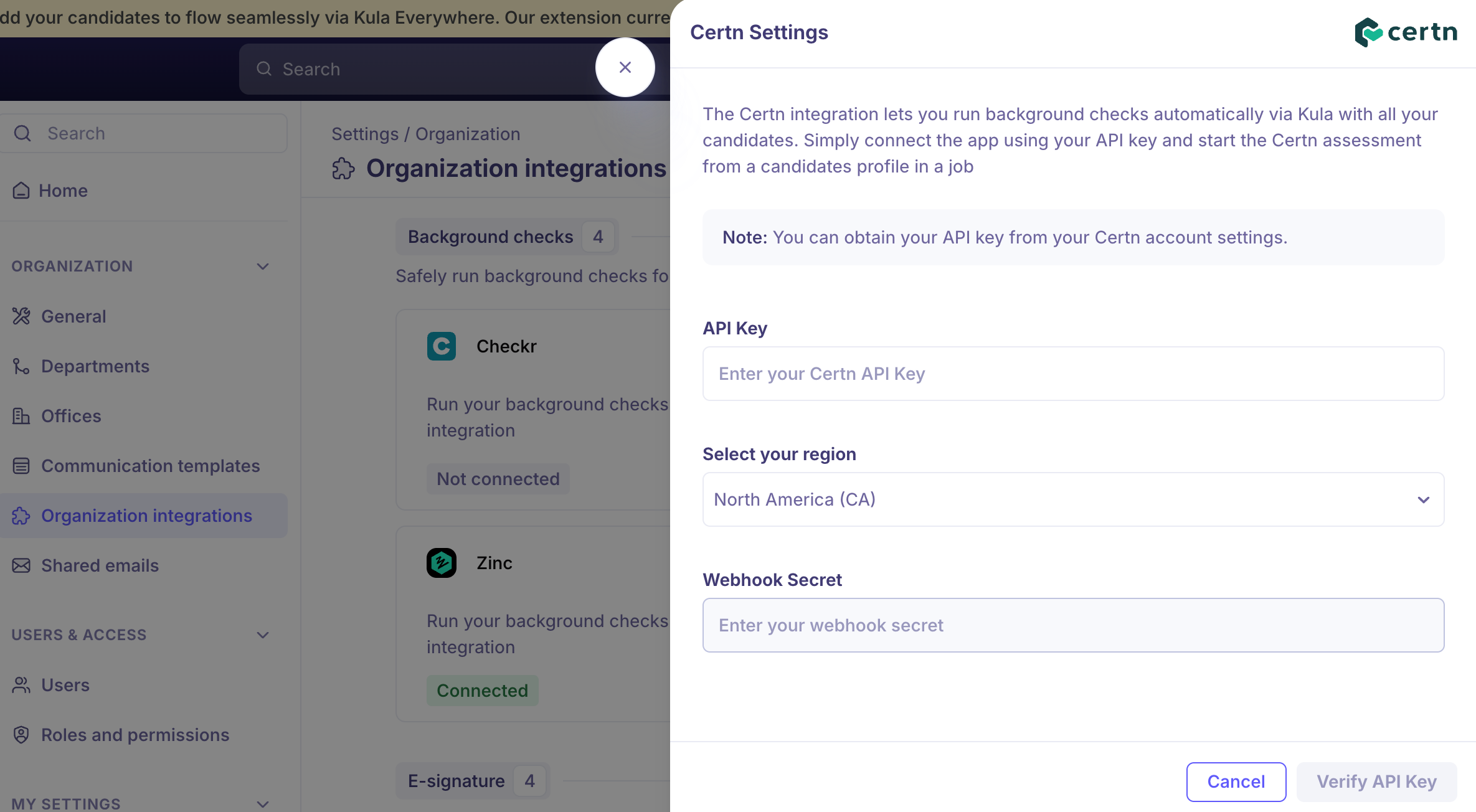
Task: Close the Certn Settings panel with X
Action: coord(625,67)
